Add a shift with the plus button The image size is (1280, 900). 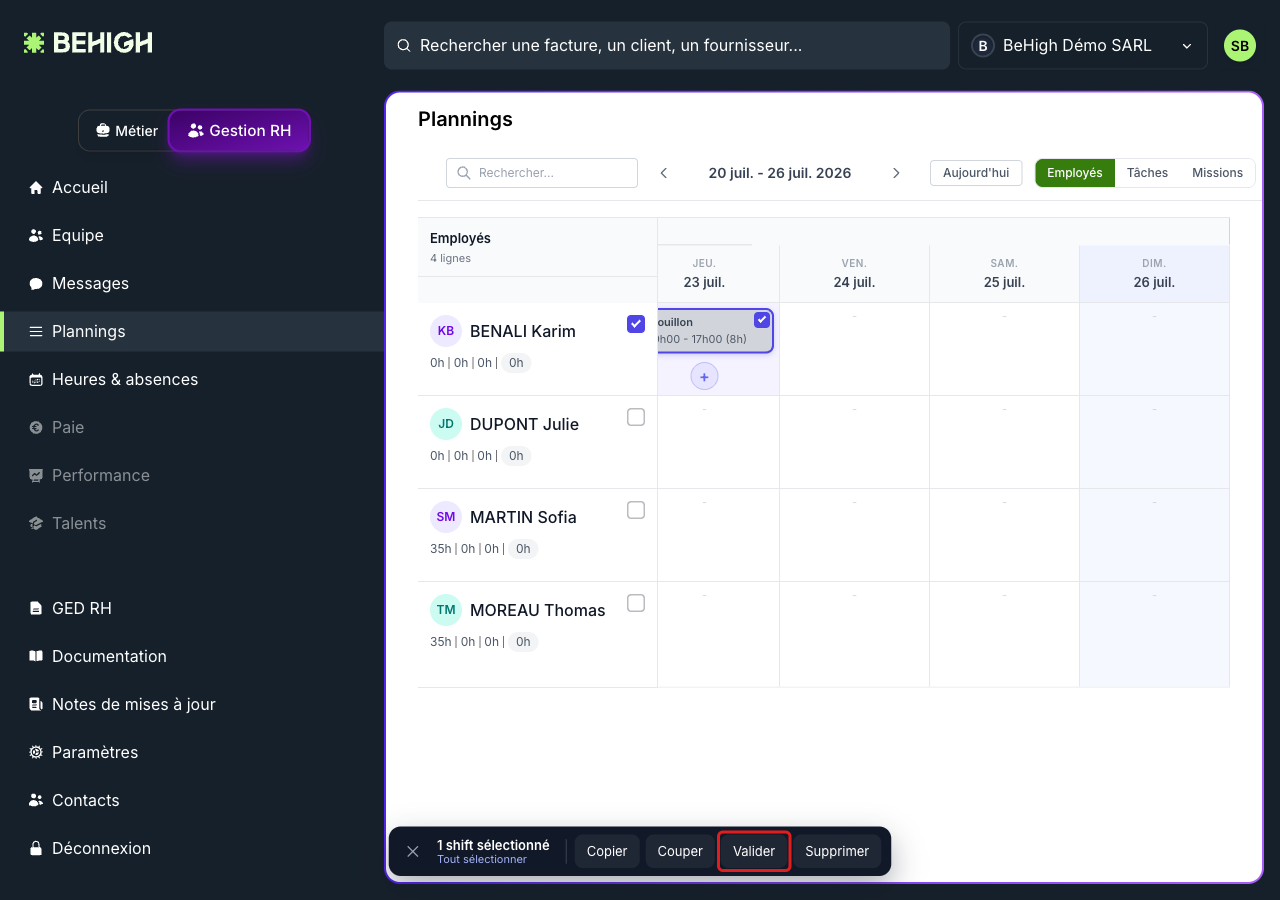point(704,377)
